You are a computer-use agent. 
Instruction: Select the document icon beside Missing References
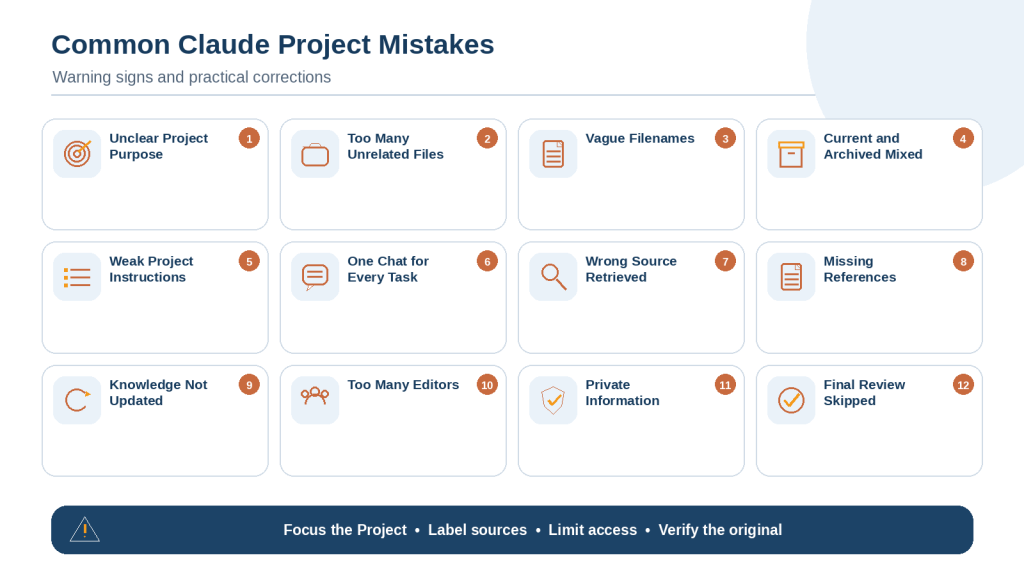pos(791,277)
